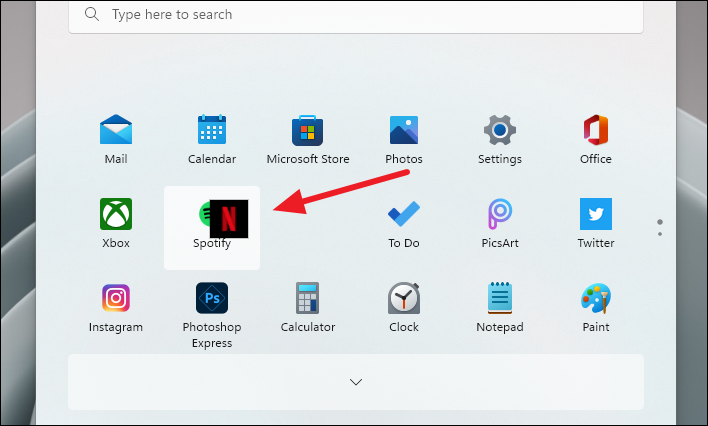Click the 'Mail' label text
Image resolution: width=708 pixels, height=426 pixels.
pos(116,159)
